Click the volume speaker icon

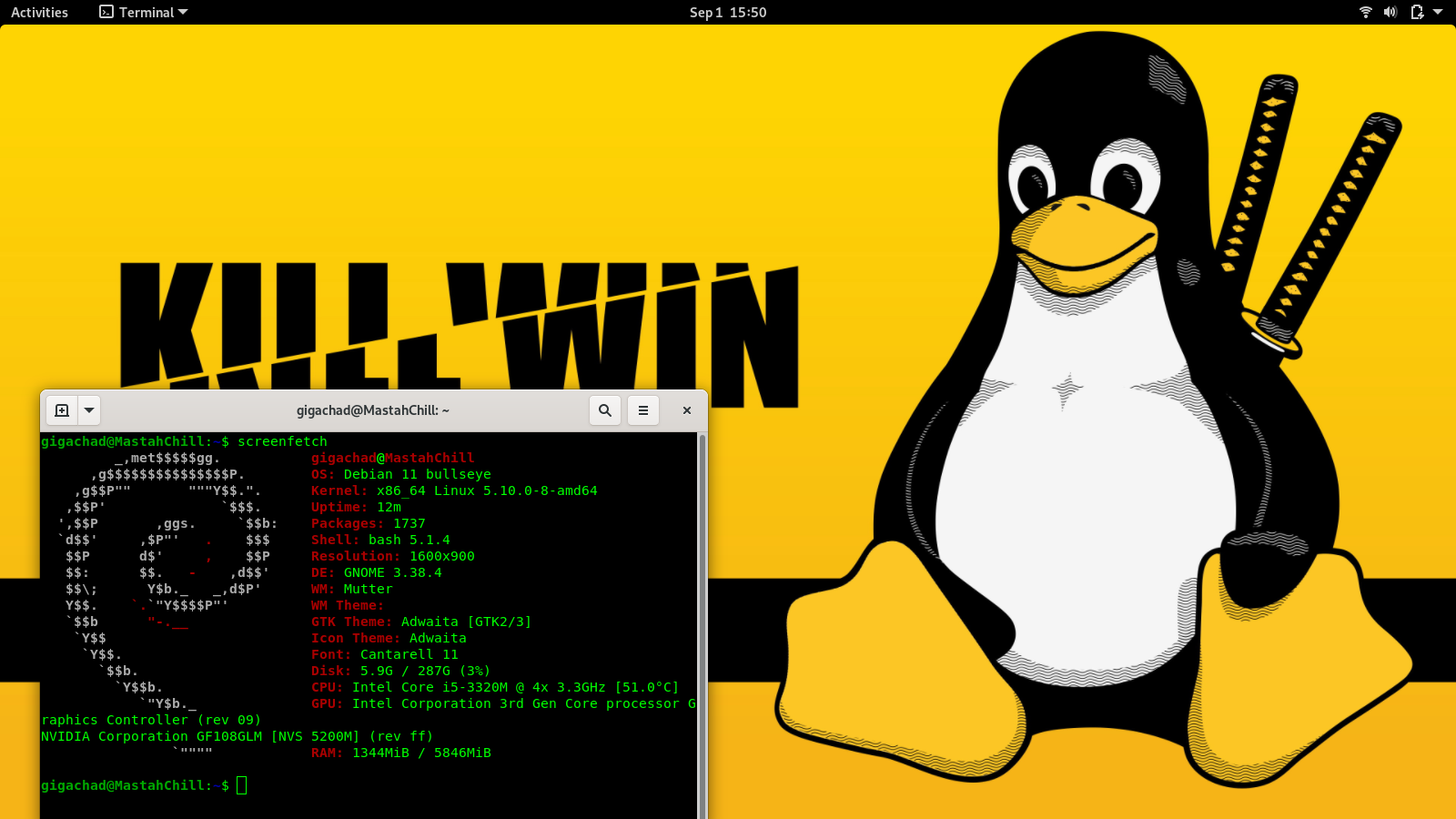(1390, 12)
